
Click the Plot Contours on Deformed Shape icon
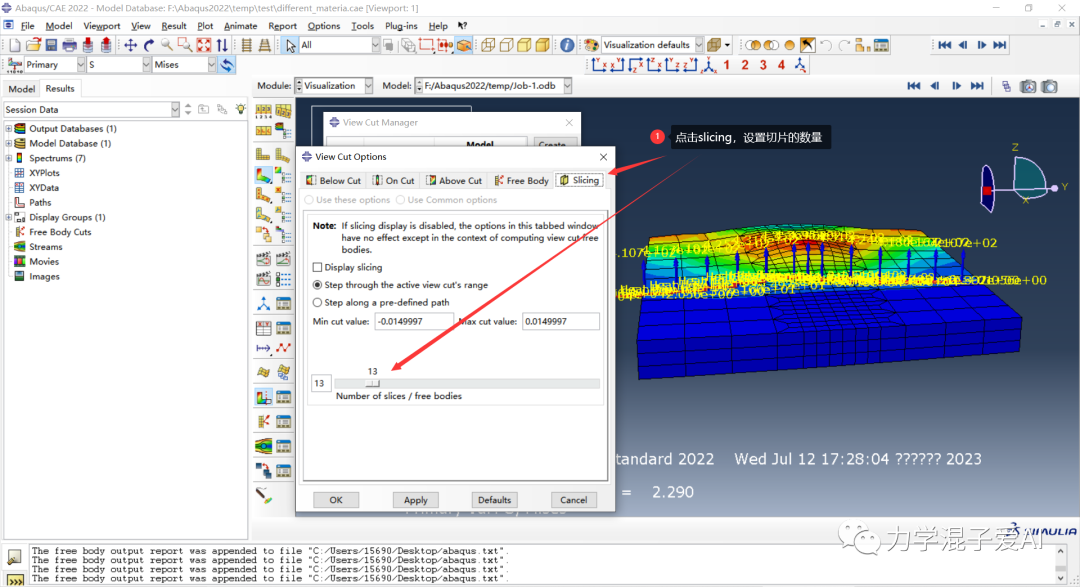[x=263, y=176]
